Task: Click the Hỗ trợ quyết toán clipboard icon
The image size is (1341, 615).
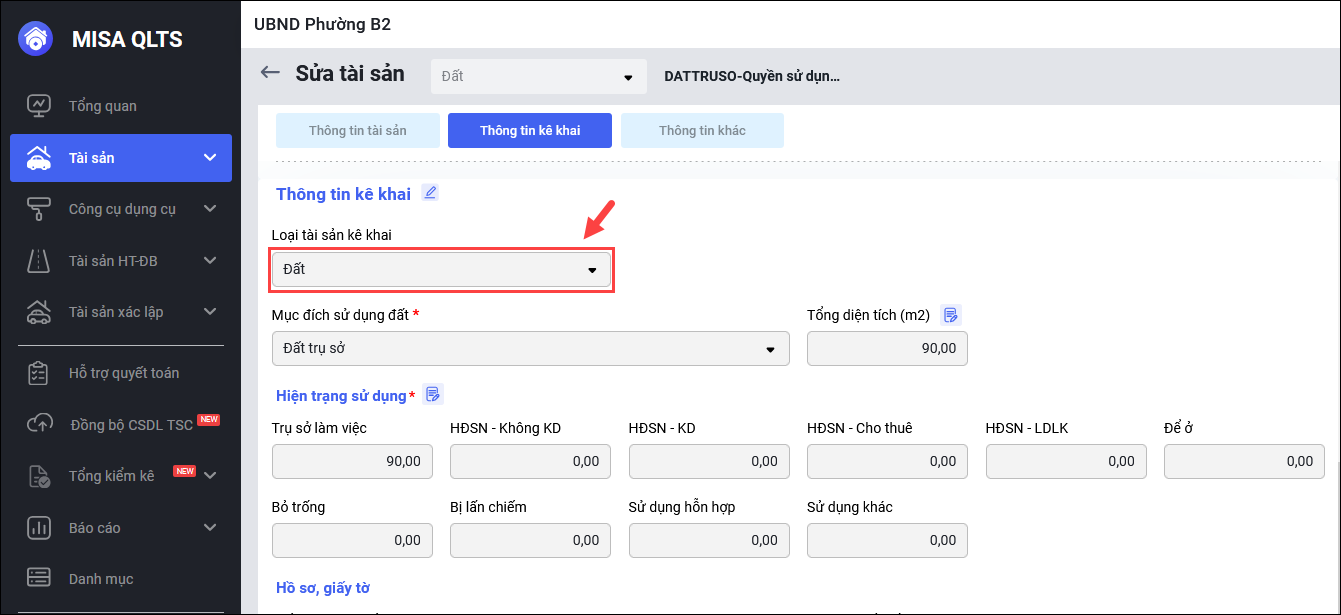Action: pyautogui.click(x=38, y=373)
